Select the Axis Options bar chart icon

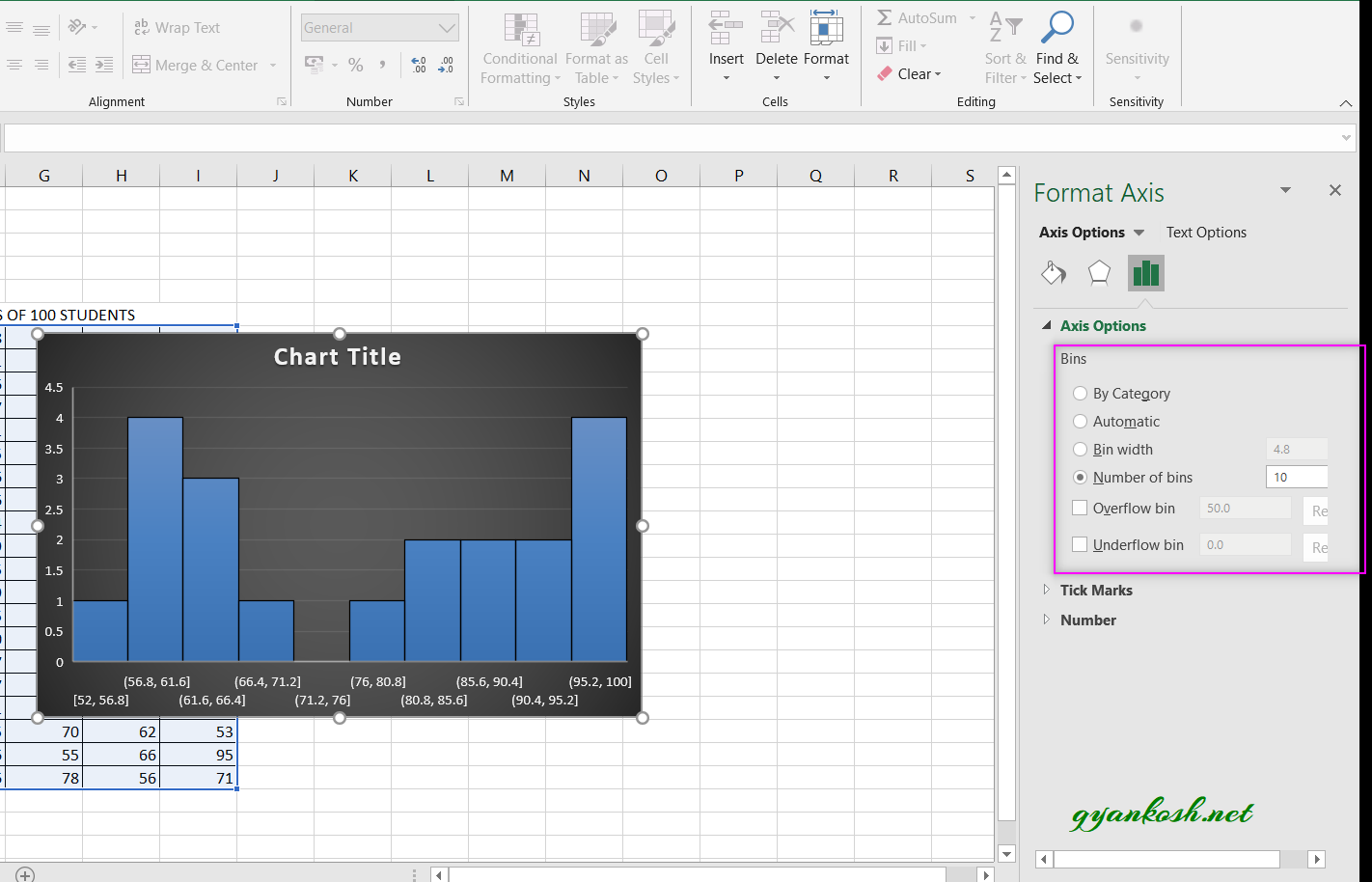coord(1146,273)
